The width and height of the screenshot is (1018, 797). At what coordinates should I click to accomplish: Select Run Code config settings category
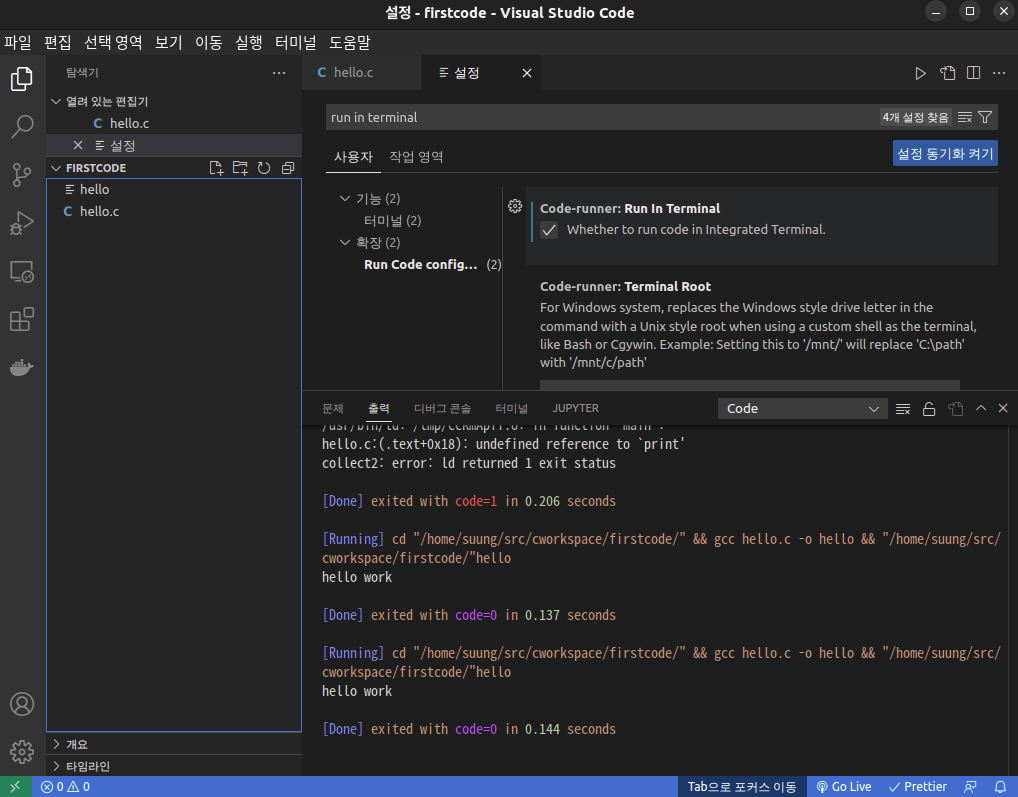click(432, 265)
